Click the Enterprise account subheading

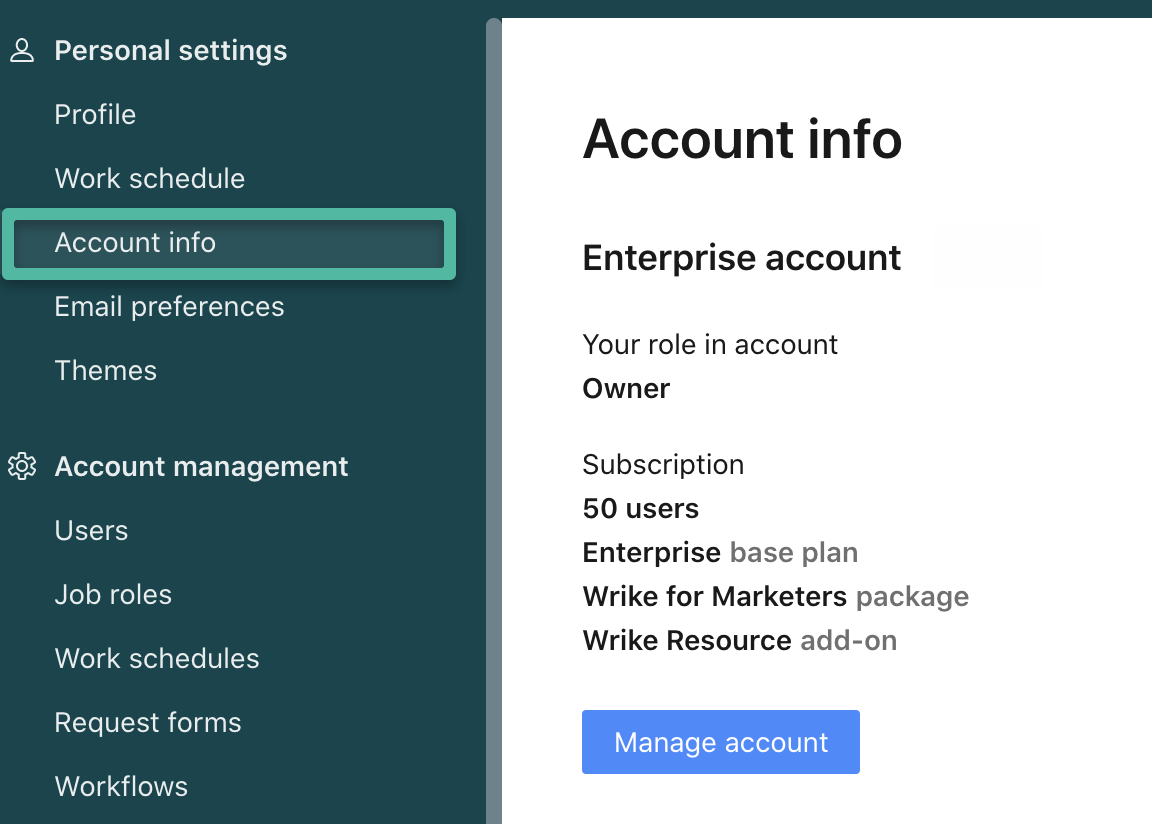tap(742, 258)
